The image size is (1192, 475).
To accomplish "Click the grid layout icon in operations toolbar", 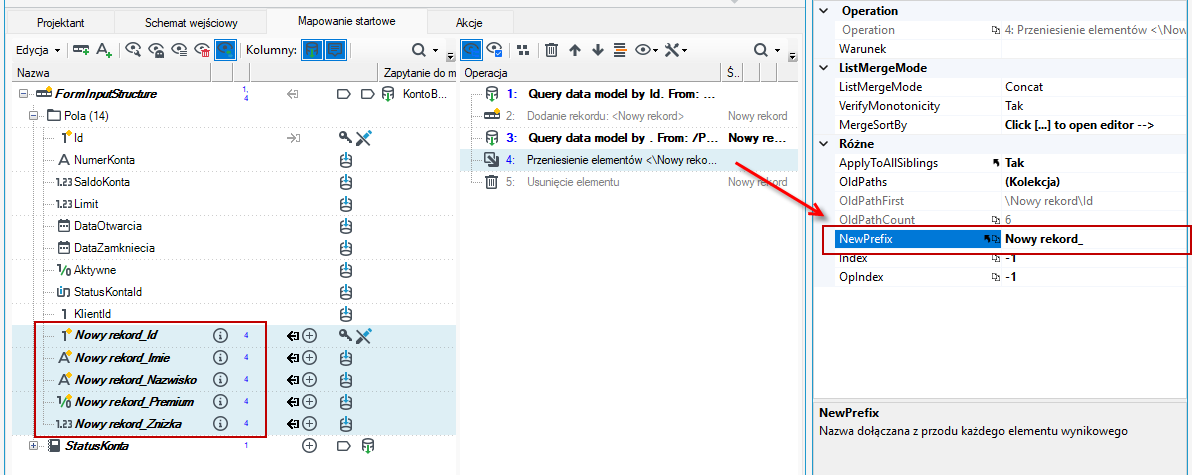I will click(523, 50).
